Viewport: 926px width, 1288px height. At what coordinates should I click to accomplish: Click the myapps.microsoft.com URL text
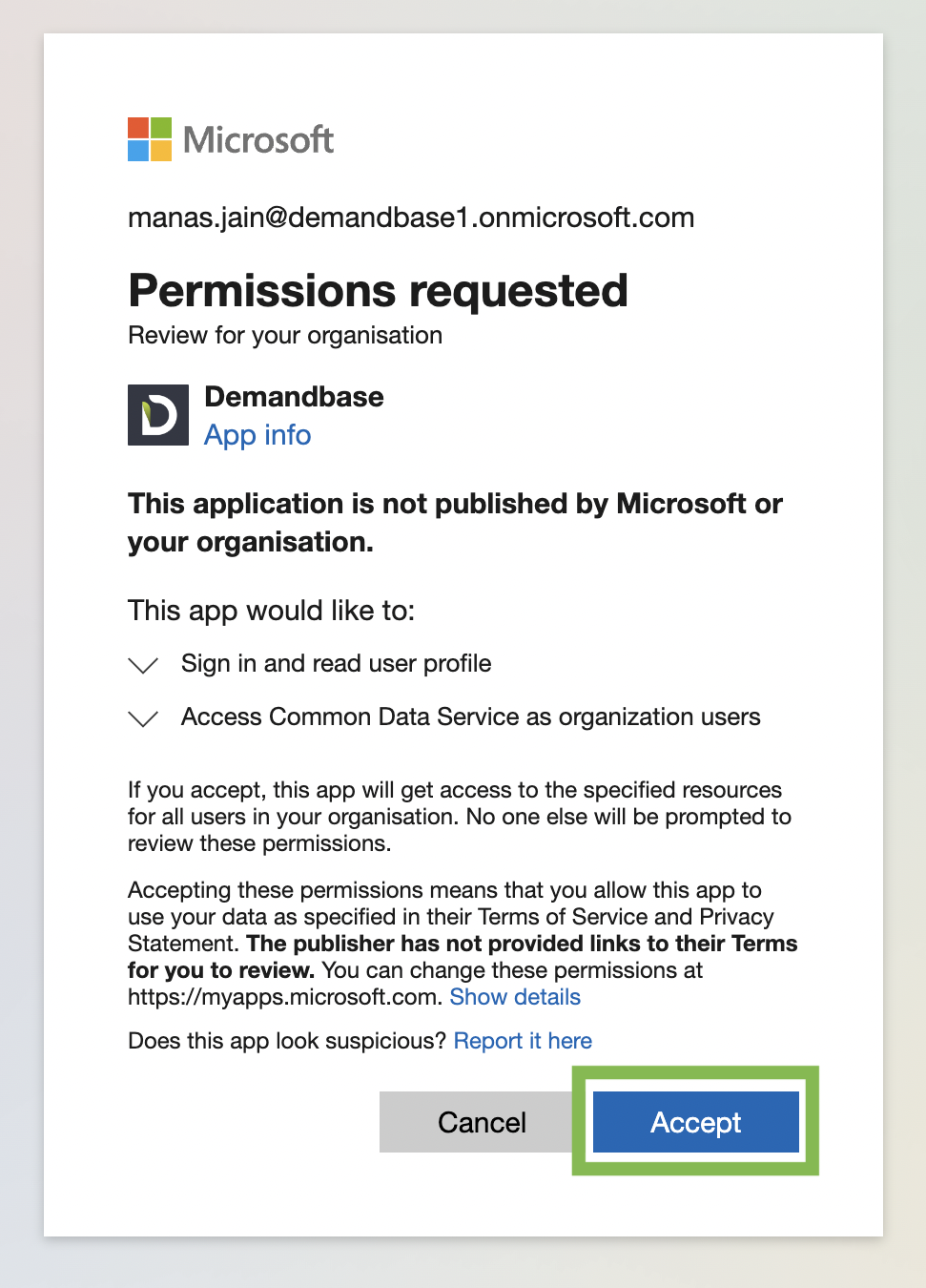coord(285,997)
